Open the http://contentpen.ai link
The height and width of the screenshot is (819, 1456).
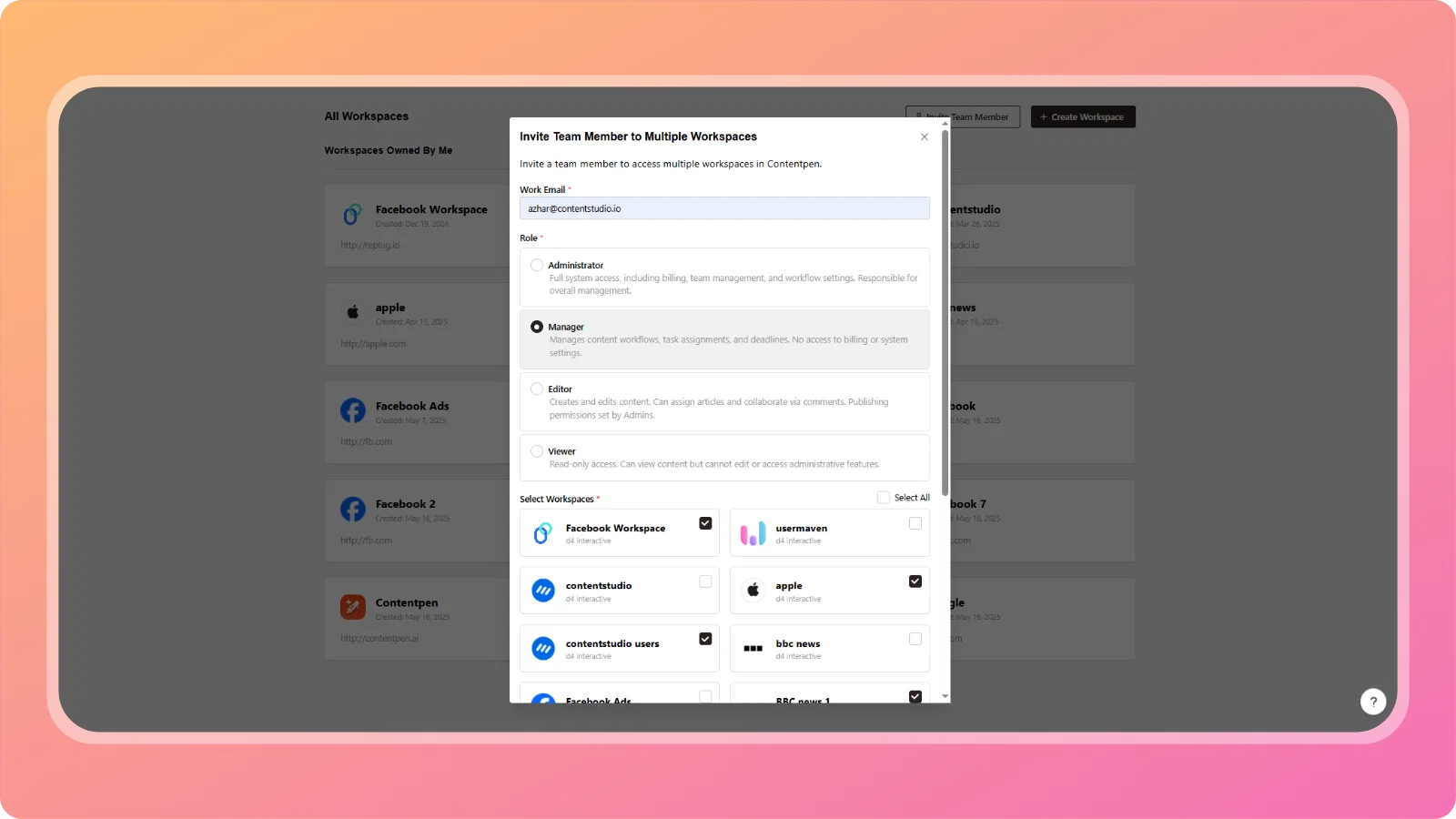pyautogui.click(x=379, y=638)
